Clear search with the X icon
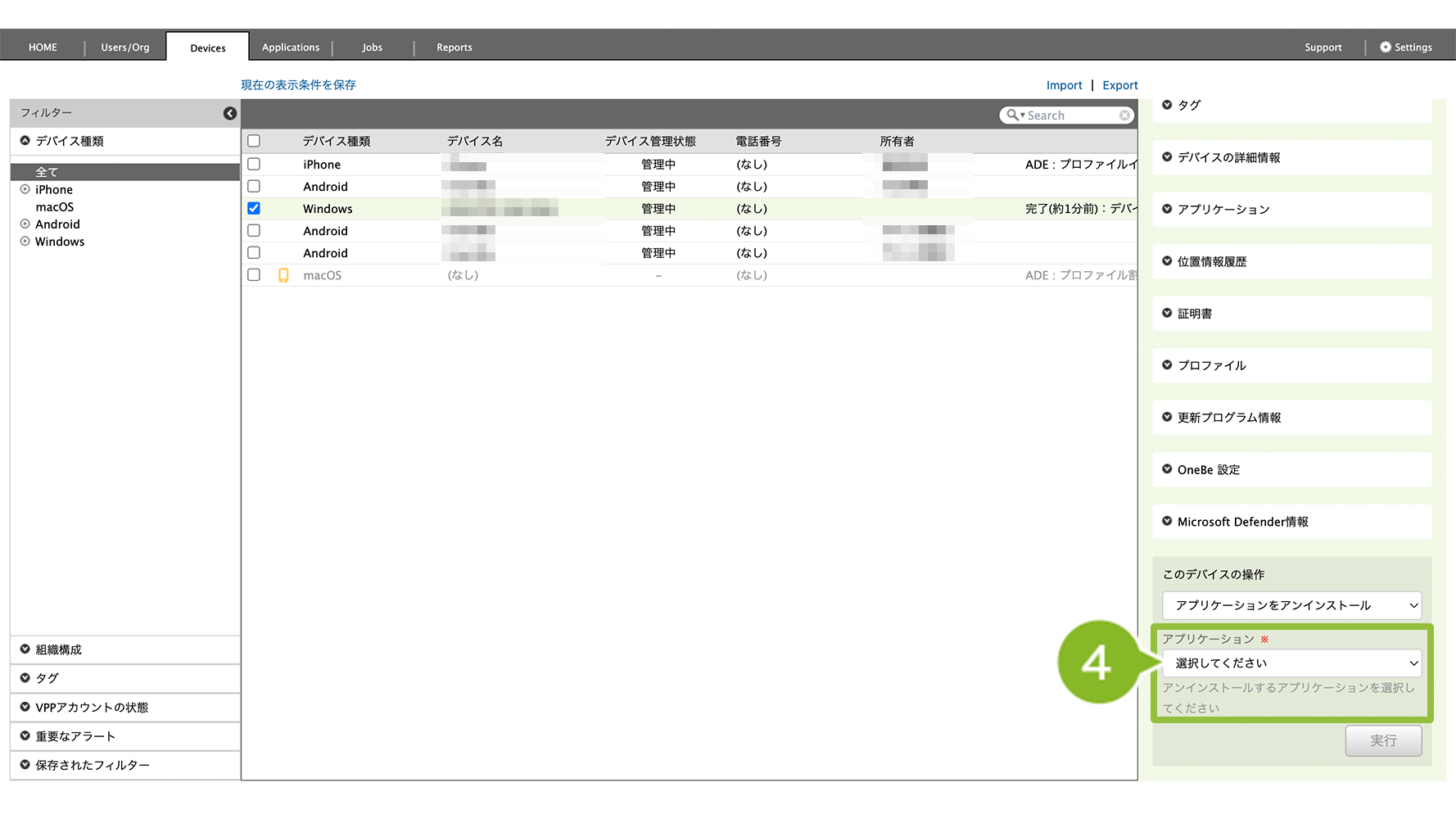 (x=1124, y=115)
